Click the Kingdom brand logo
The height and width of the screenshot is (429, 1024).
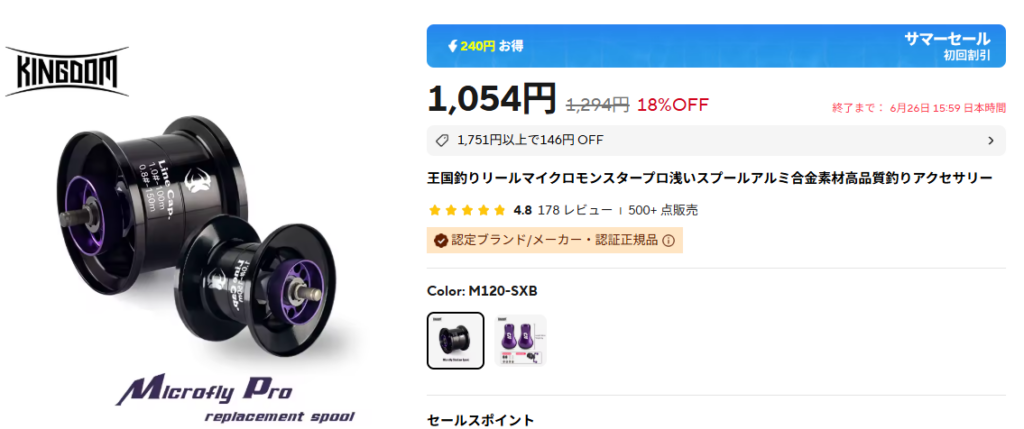tap(67, 71)
